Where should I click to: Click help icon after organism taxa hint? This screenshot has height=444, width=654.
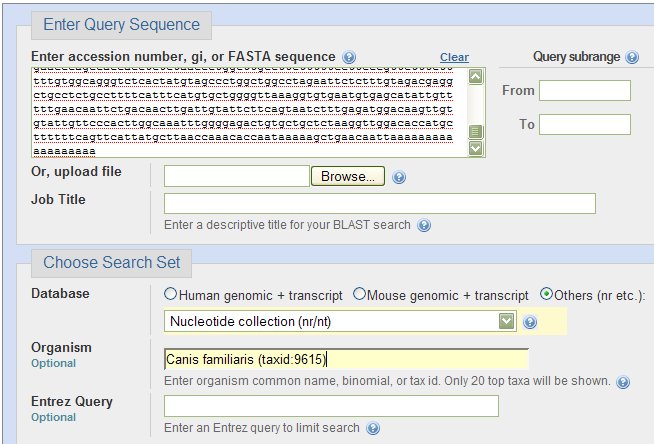(623, 382)
